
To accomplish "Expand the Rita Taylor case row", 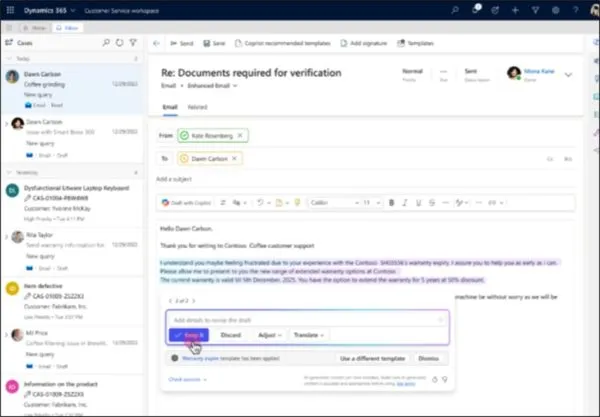I will (x=6, y=237).
